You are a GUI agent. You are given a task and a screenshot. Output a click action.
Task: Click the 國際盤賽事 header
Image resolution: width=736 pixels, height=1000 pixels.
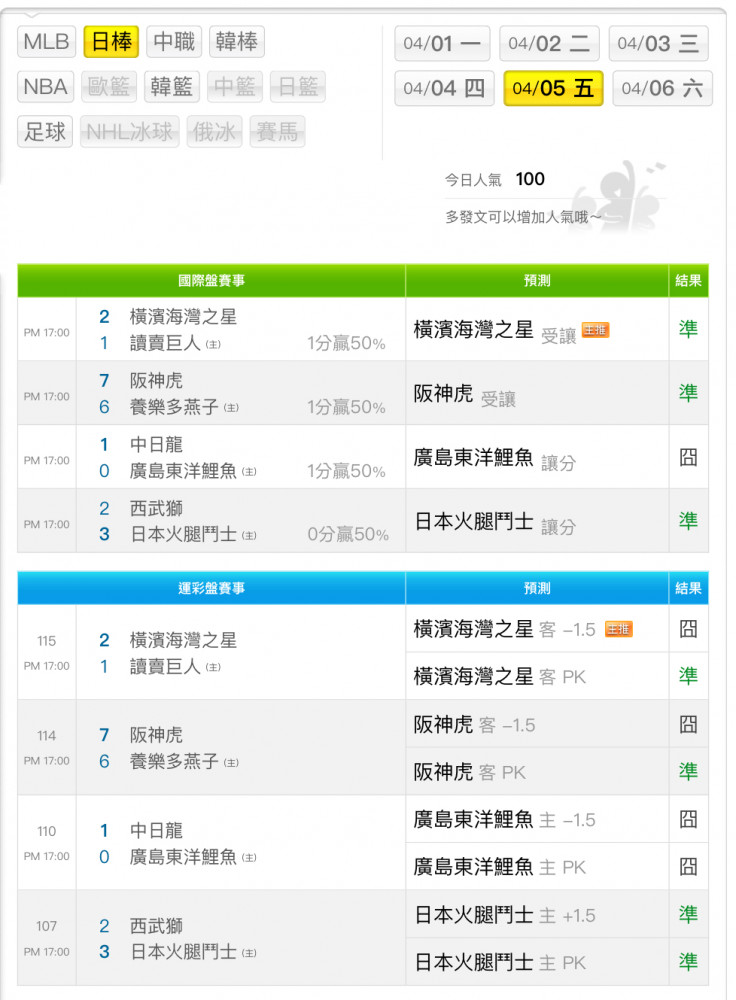[x=211, y=281]
